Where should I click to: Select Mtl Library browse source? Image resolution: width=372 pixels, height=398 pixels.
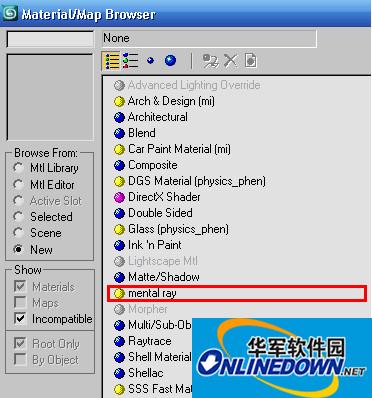(x=18, y=168)
